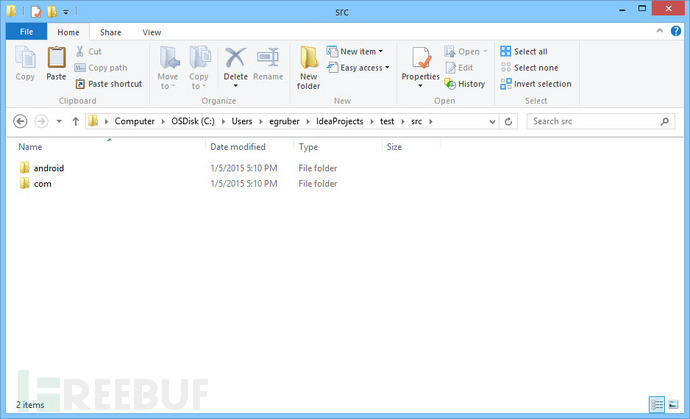Click the Properties icon
Screen dimensions: 690x419
(421, 58)
